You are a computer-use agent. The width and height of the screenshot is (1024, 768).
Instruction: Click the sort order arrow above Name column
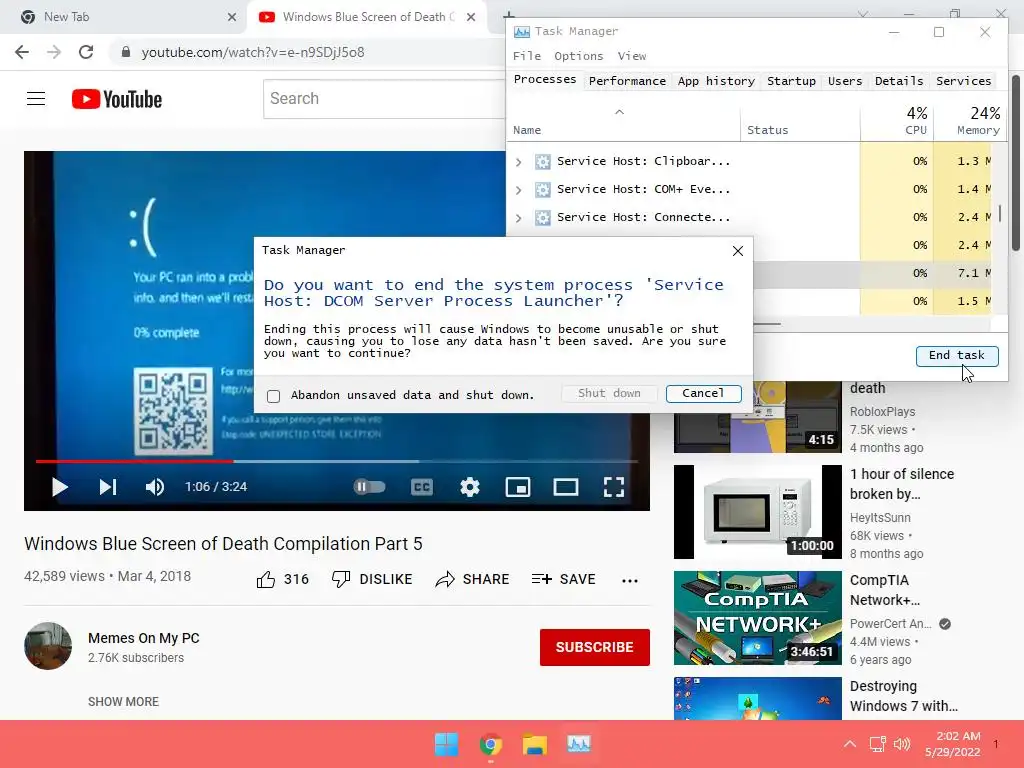pos(619,112)
